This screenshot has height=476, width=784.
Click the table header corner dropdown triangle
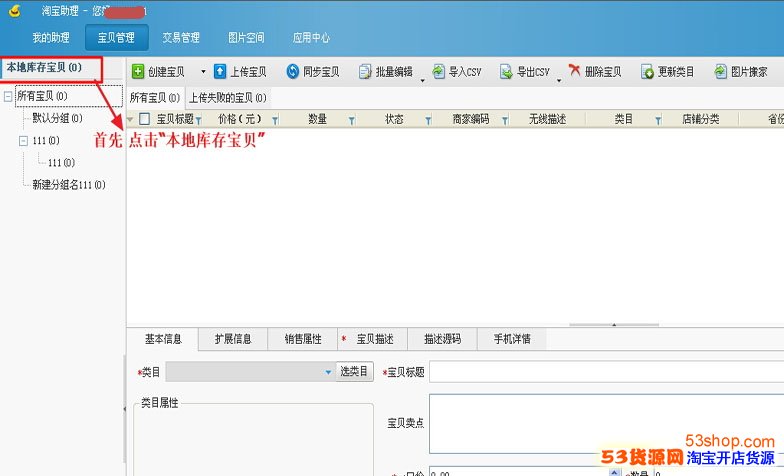point(130,119)
